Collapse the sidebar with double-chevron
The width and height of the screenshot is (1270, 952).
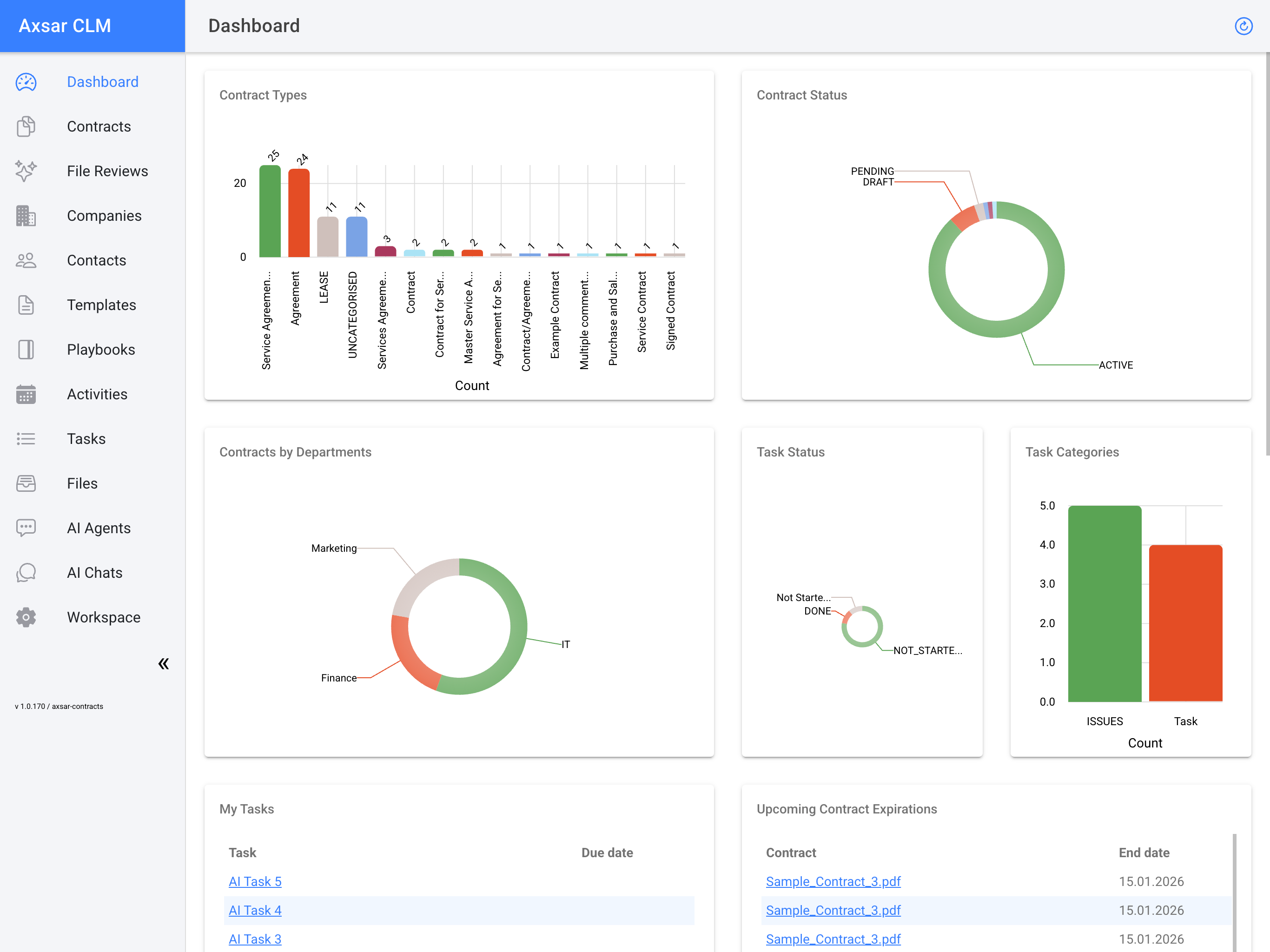[x=164, y=664]
